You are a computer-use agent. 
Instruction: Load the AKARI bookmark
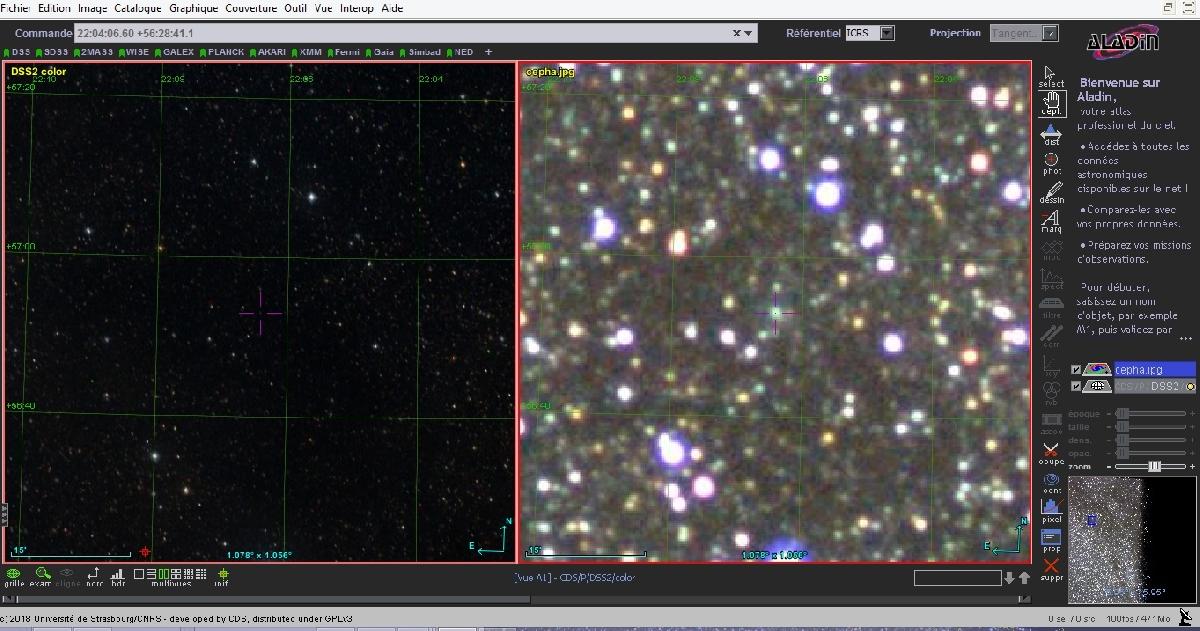tap(269, 52)
